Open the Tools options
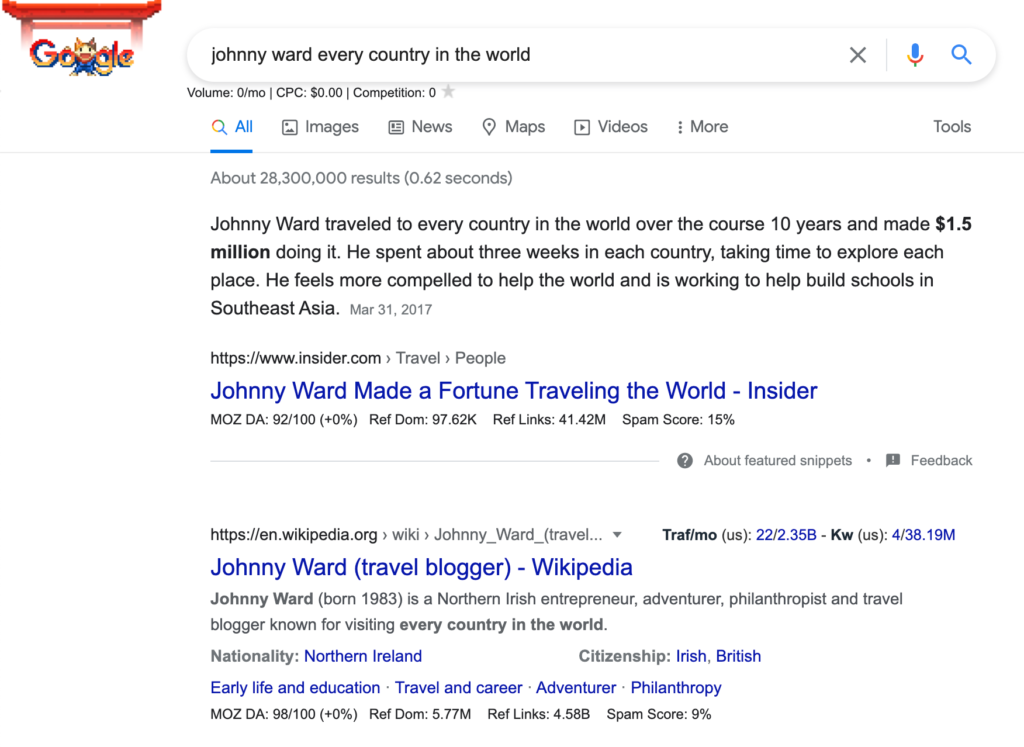Image resolution: width=1024 pixels, height=747 pixels. click(952, 127)
